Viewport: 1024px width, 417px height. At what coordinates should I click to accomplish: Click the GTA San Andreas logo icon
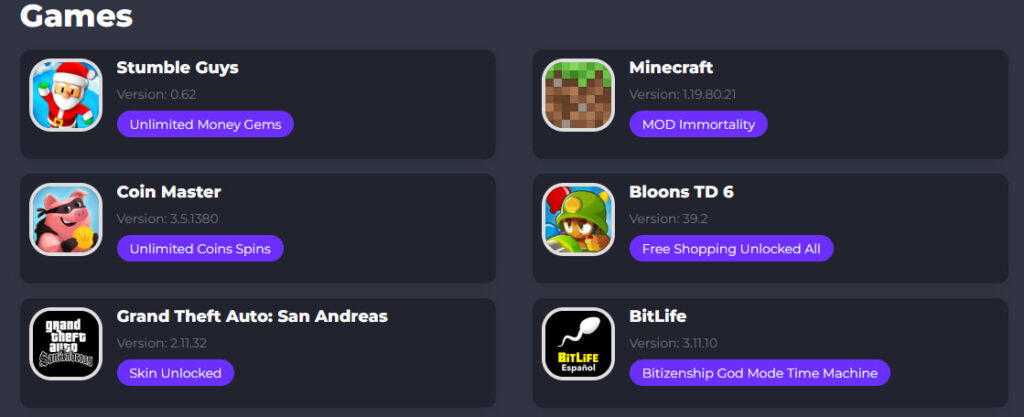point(66,344)
